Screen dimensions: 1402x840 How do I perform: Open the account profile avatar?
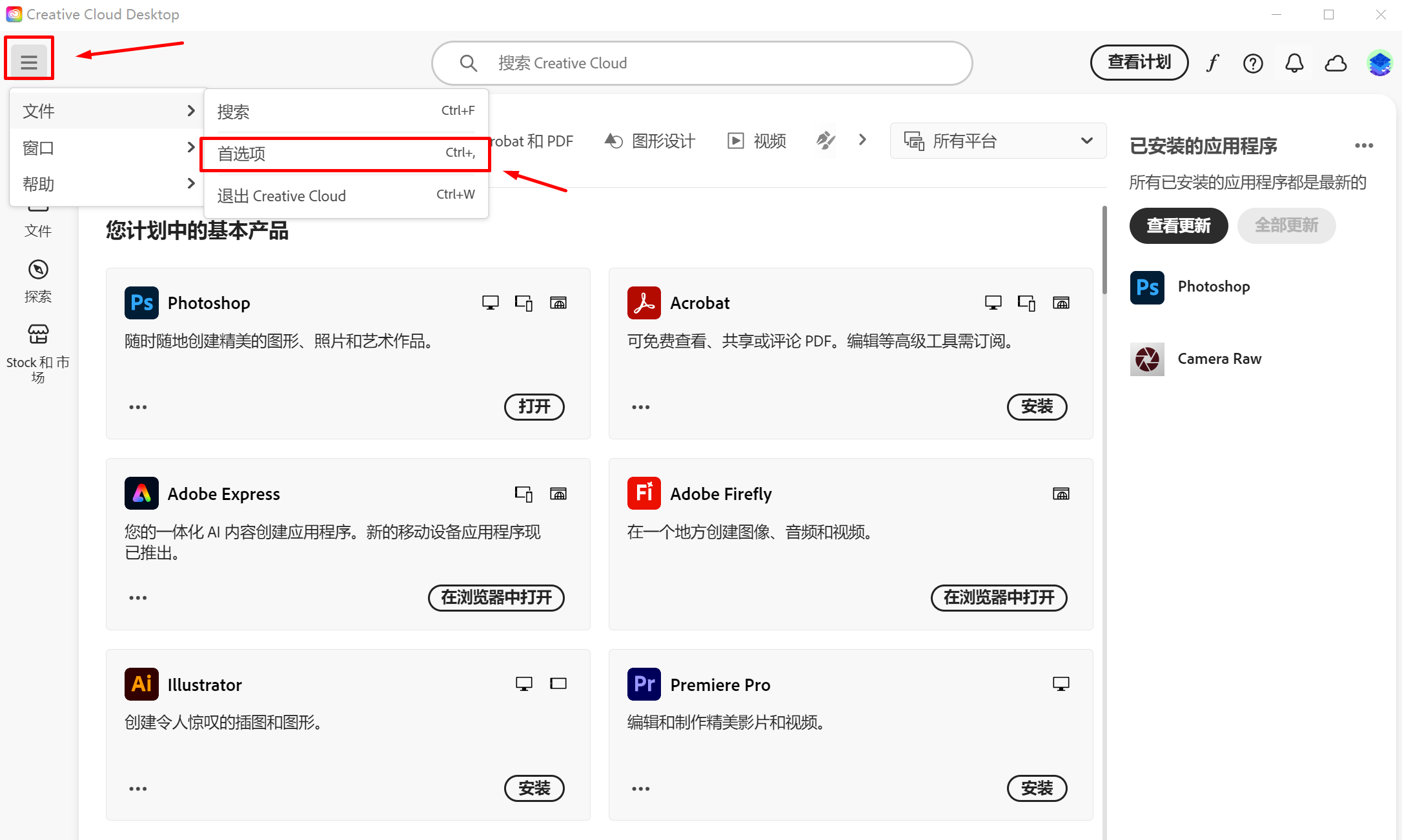click(x=1379, y=63)
